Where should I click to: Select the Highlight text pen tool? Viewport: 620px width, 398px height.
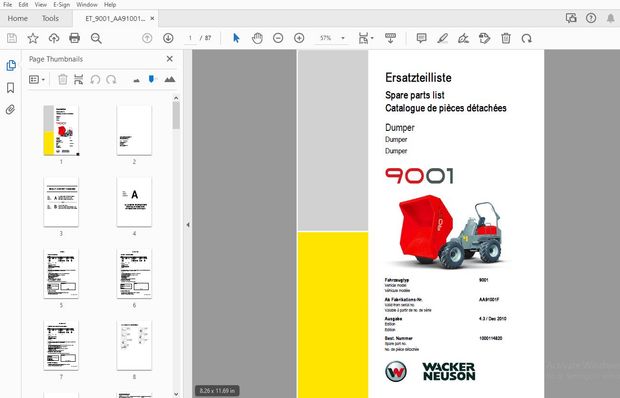tap(442, 38)
